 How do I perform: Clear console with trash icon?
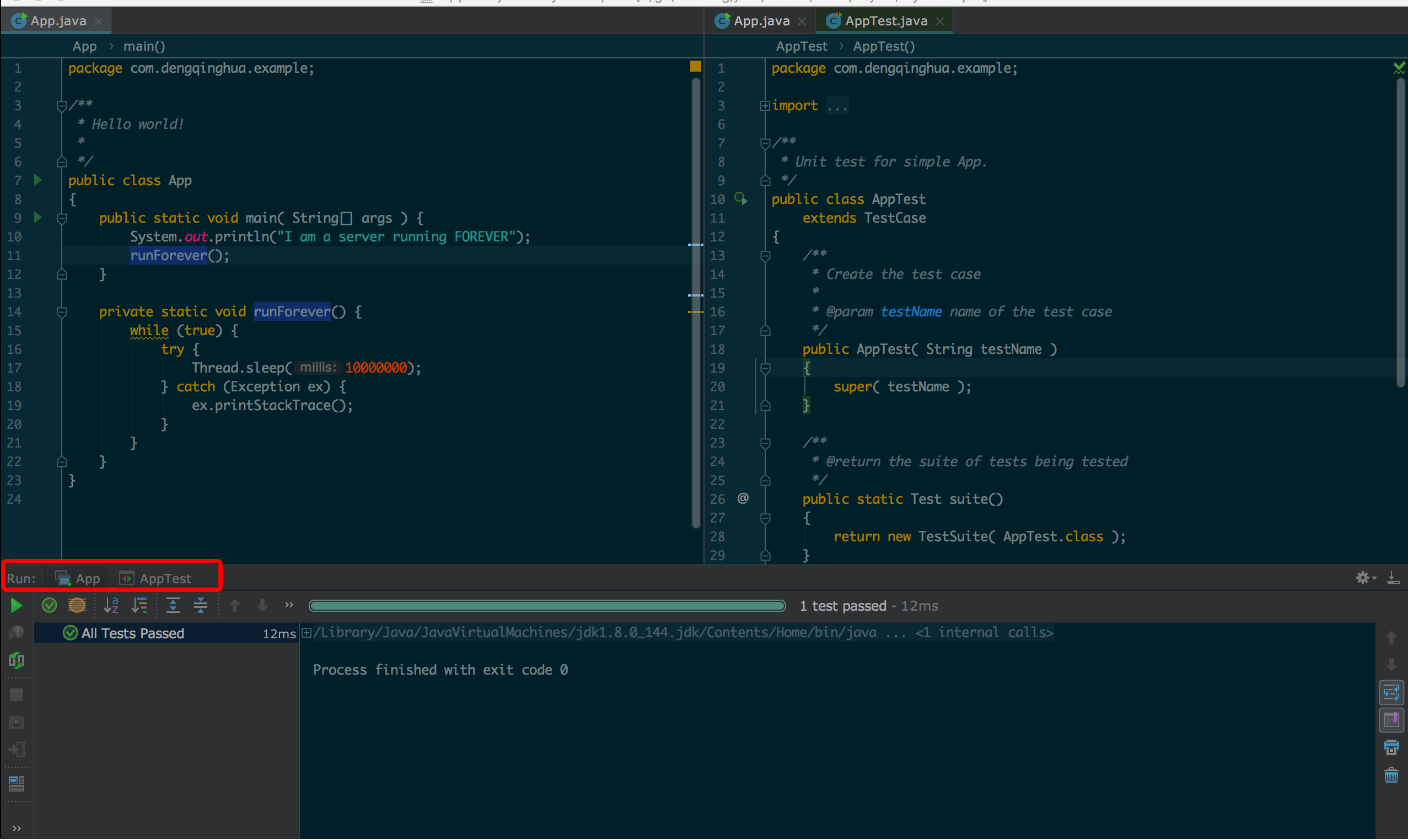pyautogui.click(x=1390, y=776)
